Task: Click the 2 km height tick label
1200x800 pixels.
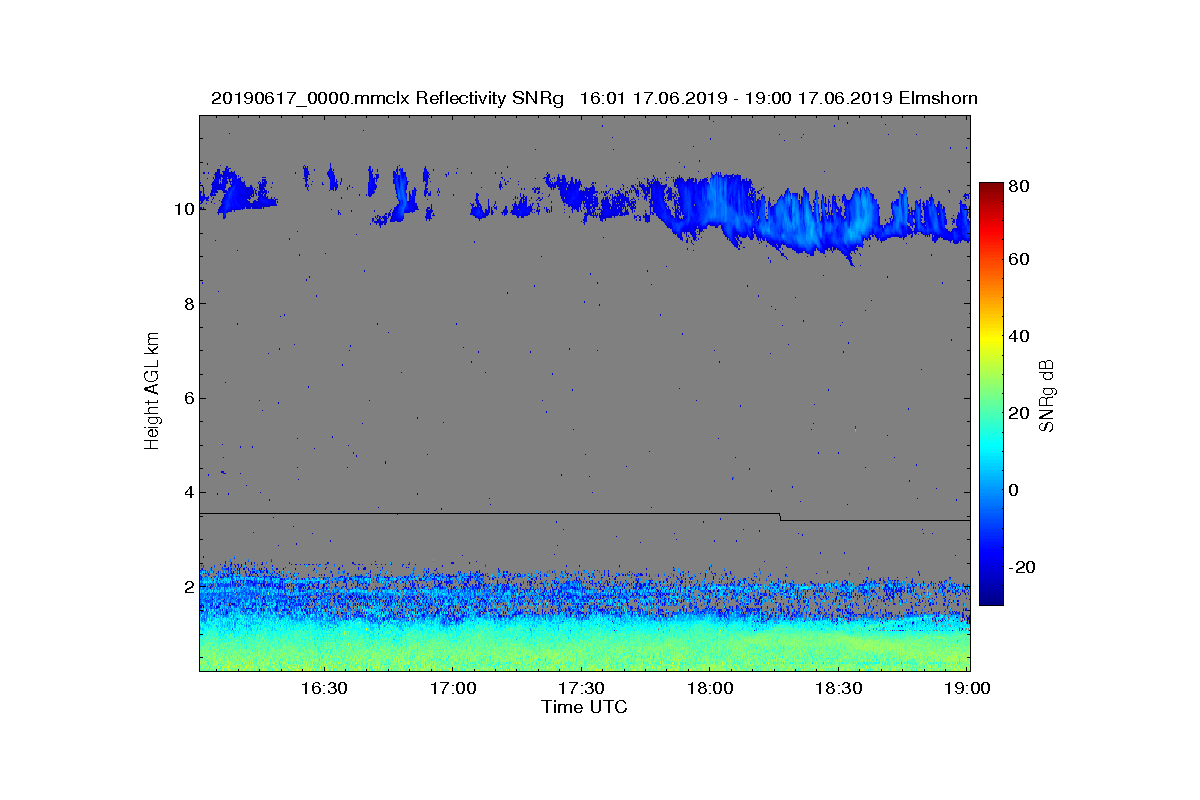Action: 188,586
